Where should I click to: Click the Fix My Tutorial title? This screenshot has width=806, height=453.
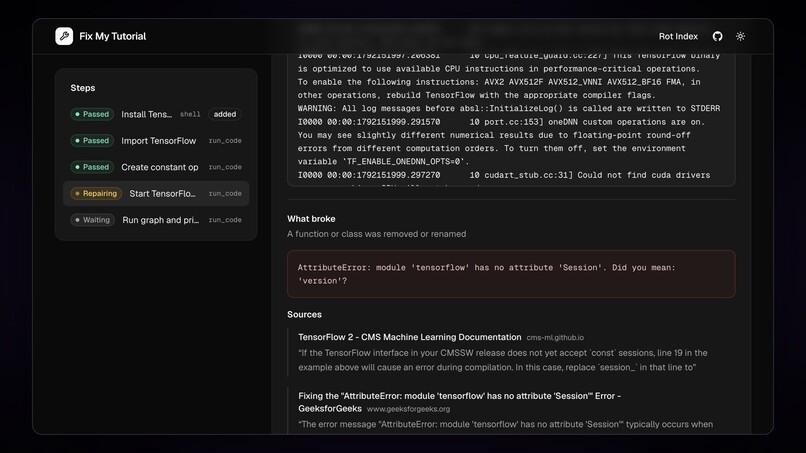(x=113, y=37)
